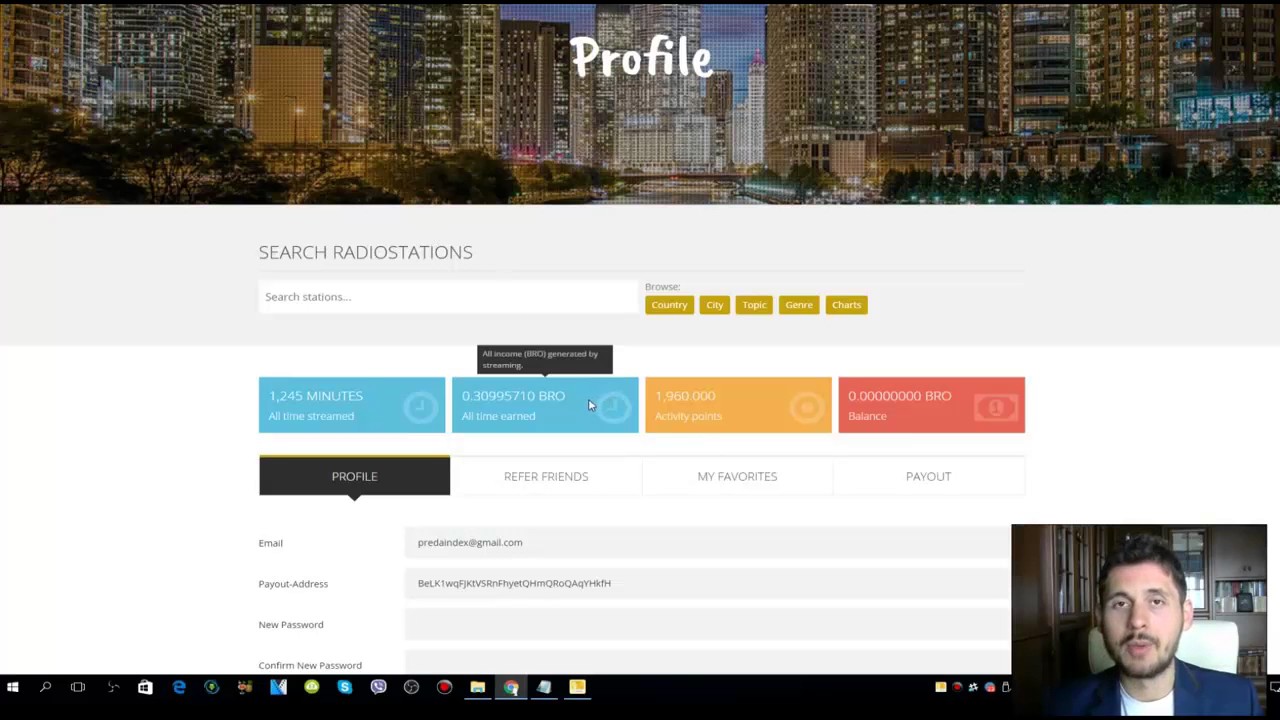Click the New Password field

click(708, 624)
